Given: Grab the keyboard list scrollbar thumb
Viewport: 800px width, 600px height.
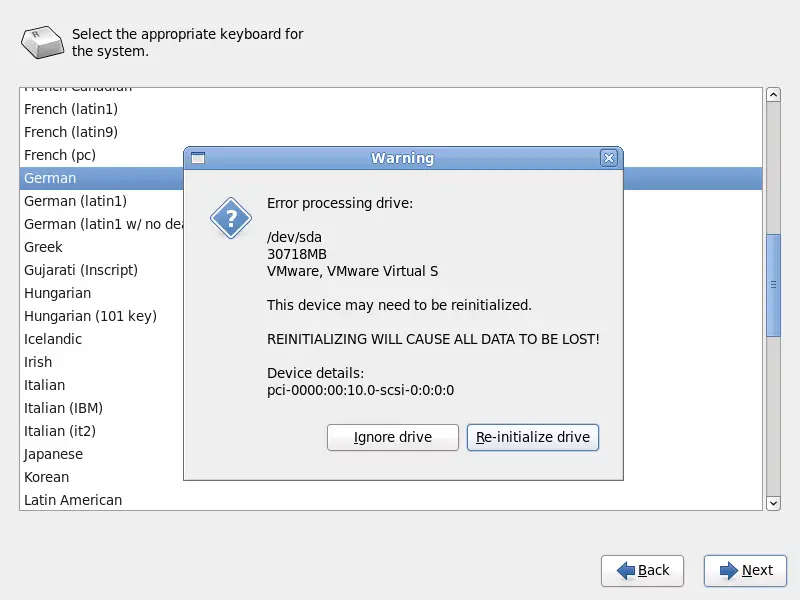Looking at the screenshot, I should (x=773, y=285).
